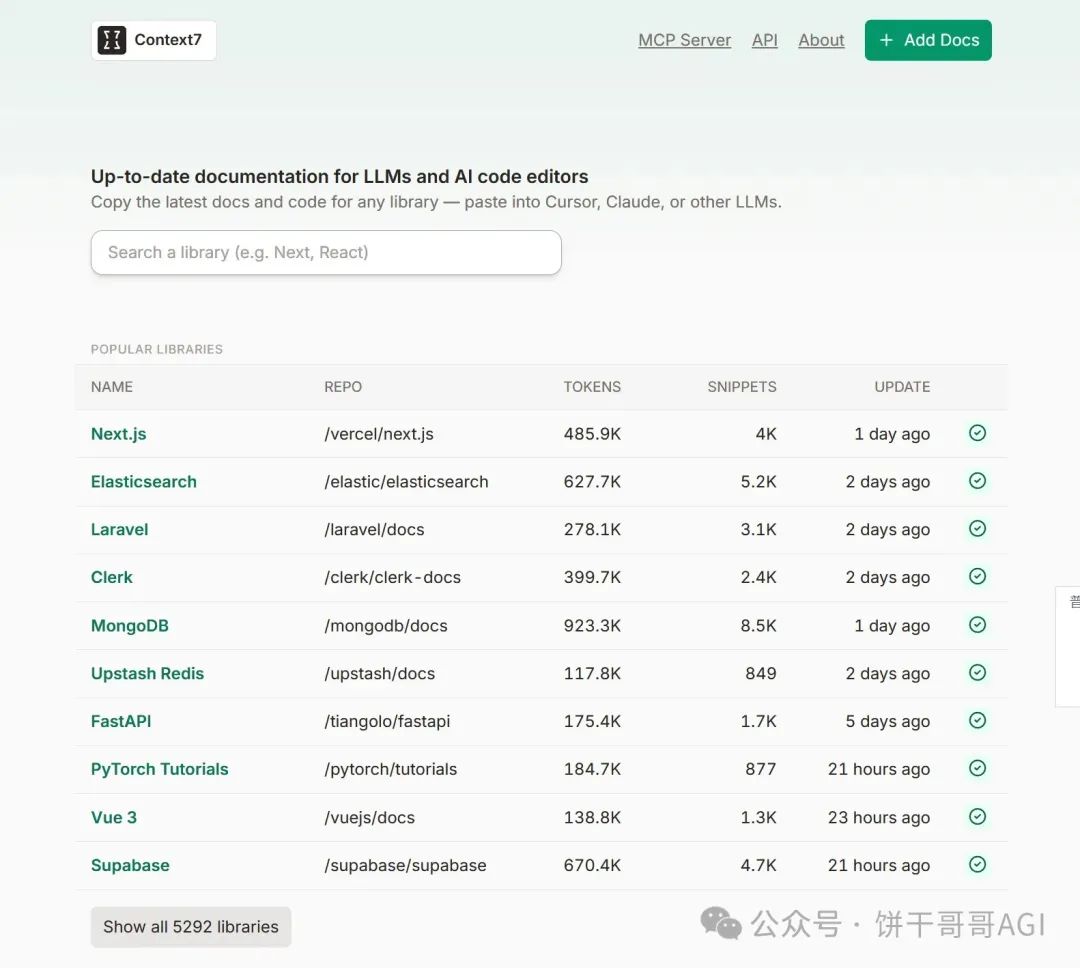This screenshot has height=968, width=1080.
Task: Open the Upstash Redis library
Action: click(x=147, y=673)
